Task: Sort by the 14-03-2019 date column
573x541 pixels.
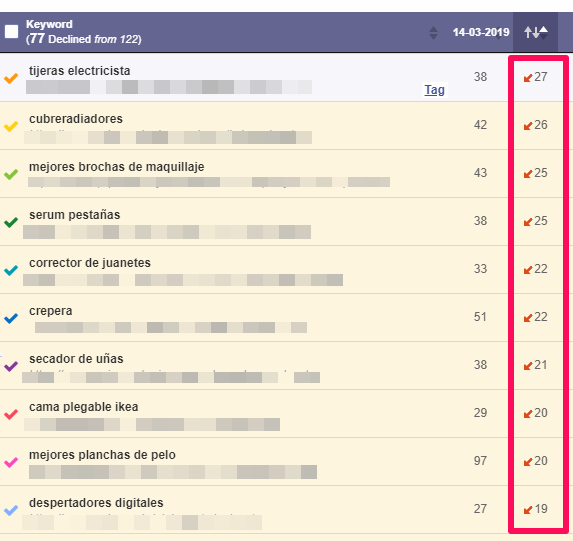Action: [481, 32]
